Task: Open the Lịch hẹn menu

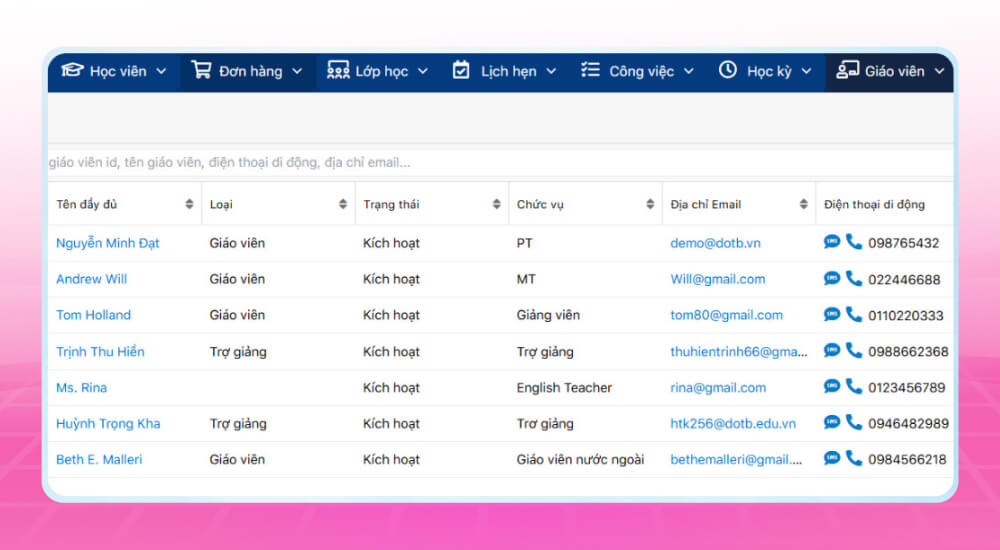Action: point(505,71)
